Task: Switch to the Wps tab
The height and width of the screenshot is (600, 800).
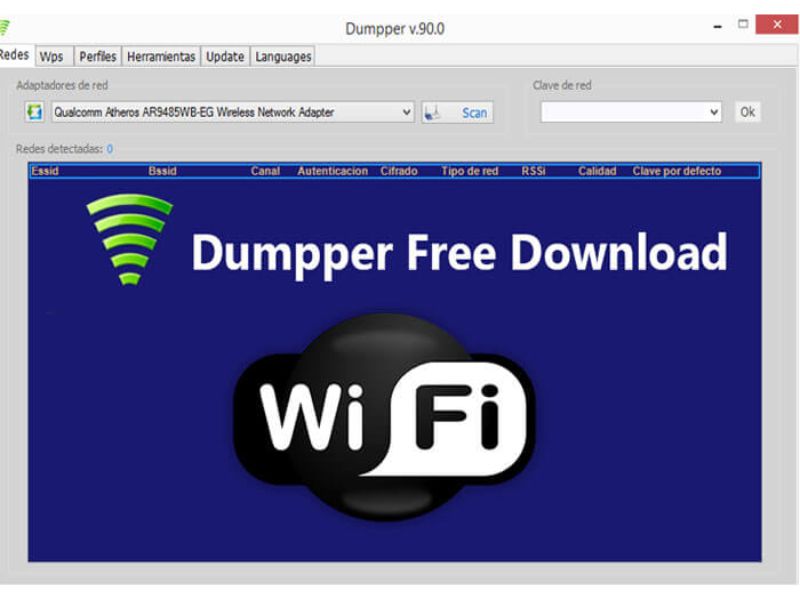Action: [52, 57]
